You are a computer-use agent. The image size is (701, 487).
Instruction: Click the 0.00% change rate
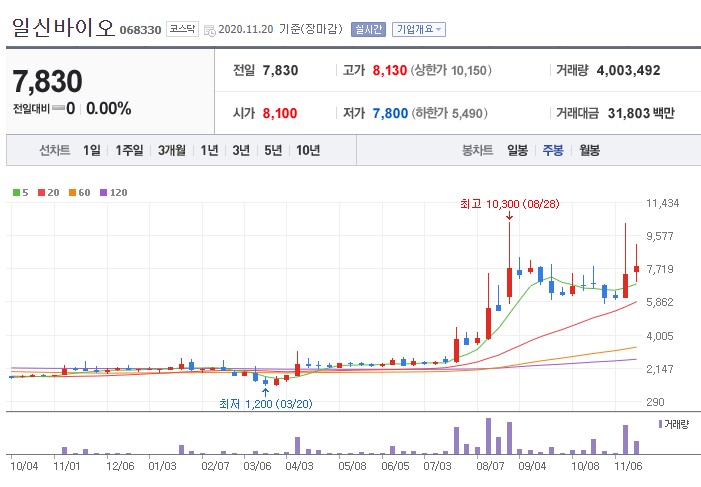[109, 108]
